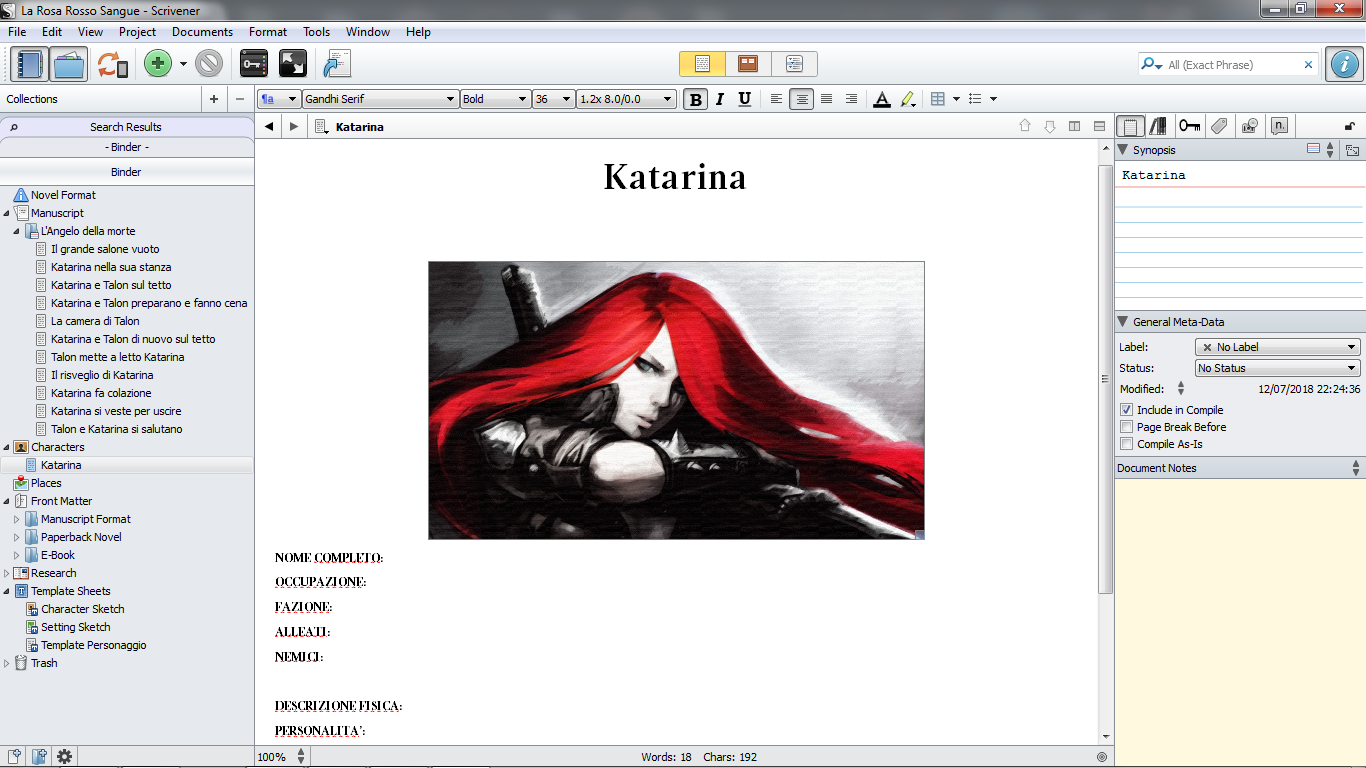Move selection to Trash icon

click(x=209, y=64)
